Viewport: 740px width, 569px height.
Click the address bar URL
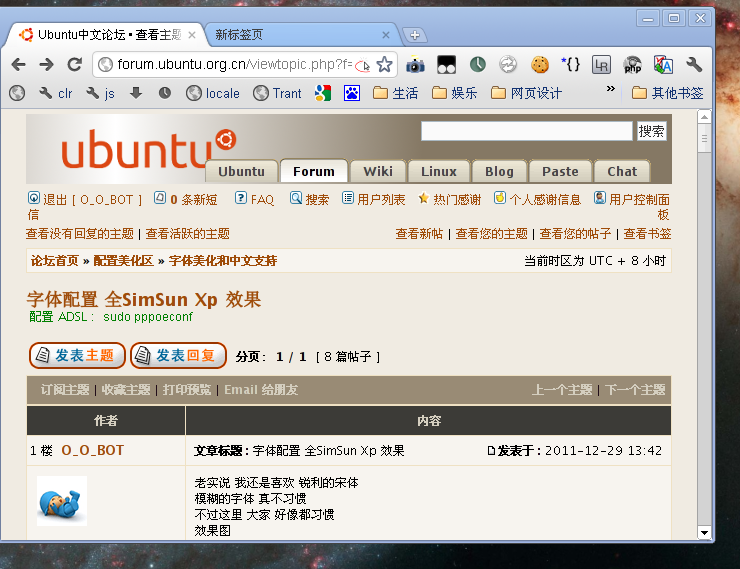click(235, 64)
